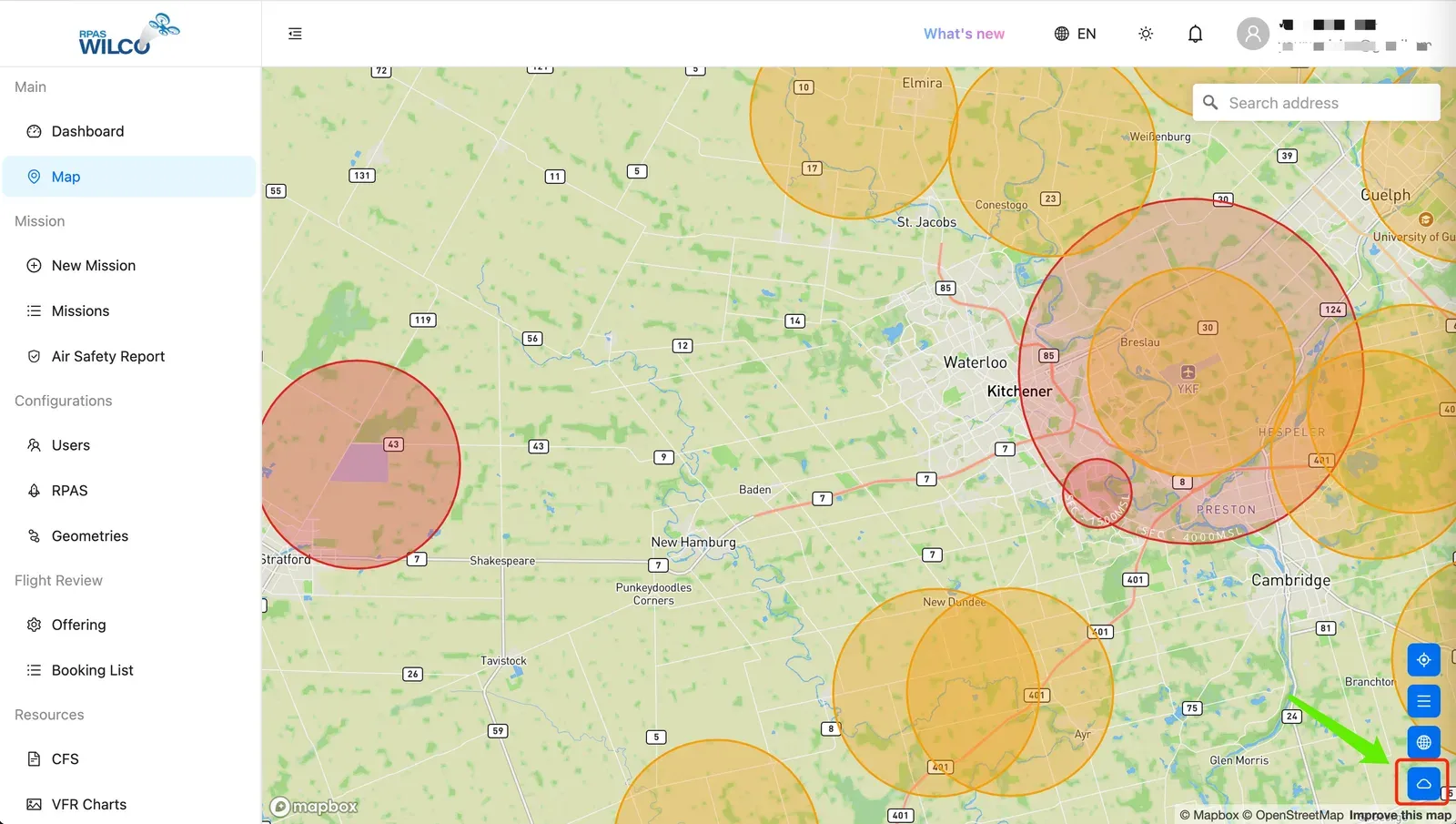1456x824 pixels.
Task: Open New Mission in the sidebar
Action: [129, 266]
